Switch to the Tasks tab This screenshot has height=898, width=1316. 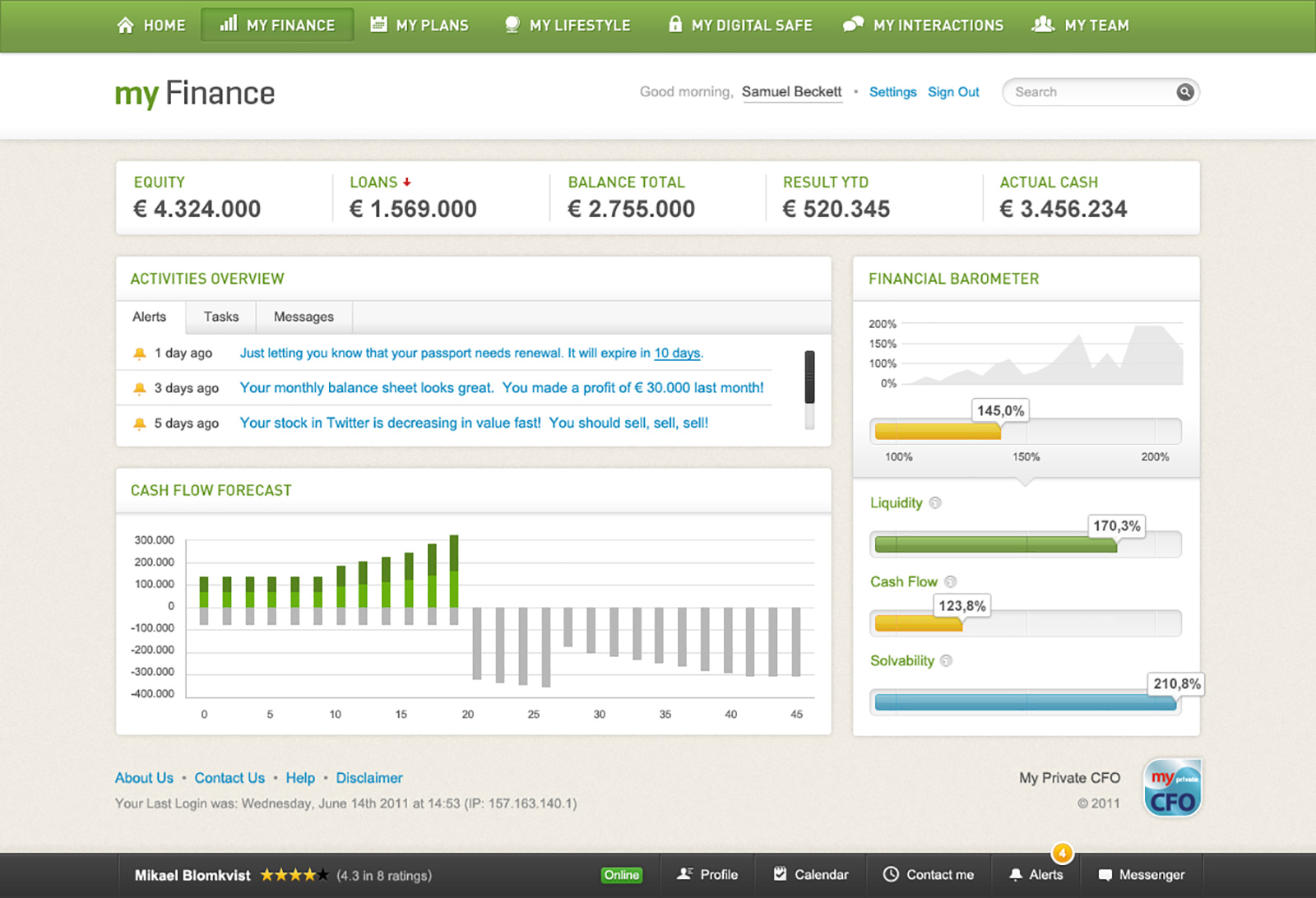[x=221, y=317]
